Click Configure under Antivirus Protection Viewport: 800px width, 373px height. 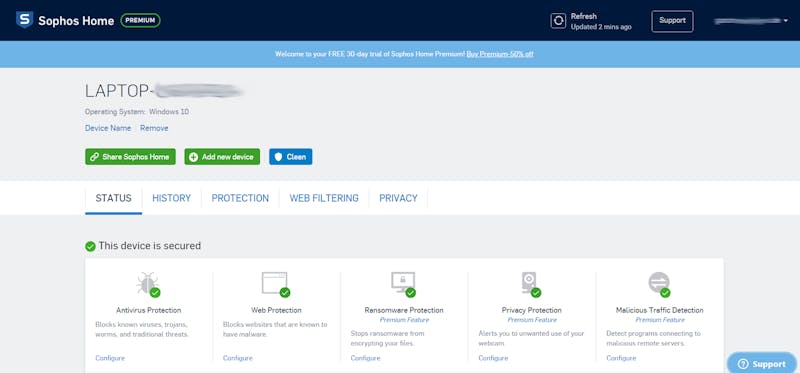pyautogui.click(x=110, y=358)
